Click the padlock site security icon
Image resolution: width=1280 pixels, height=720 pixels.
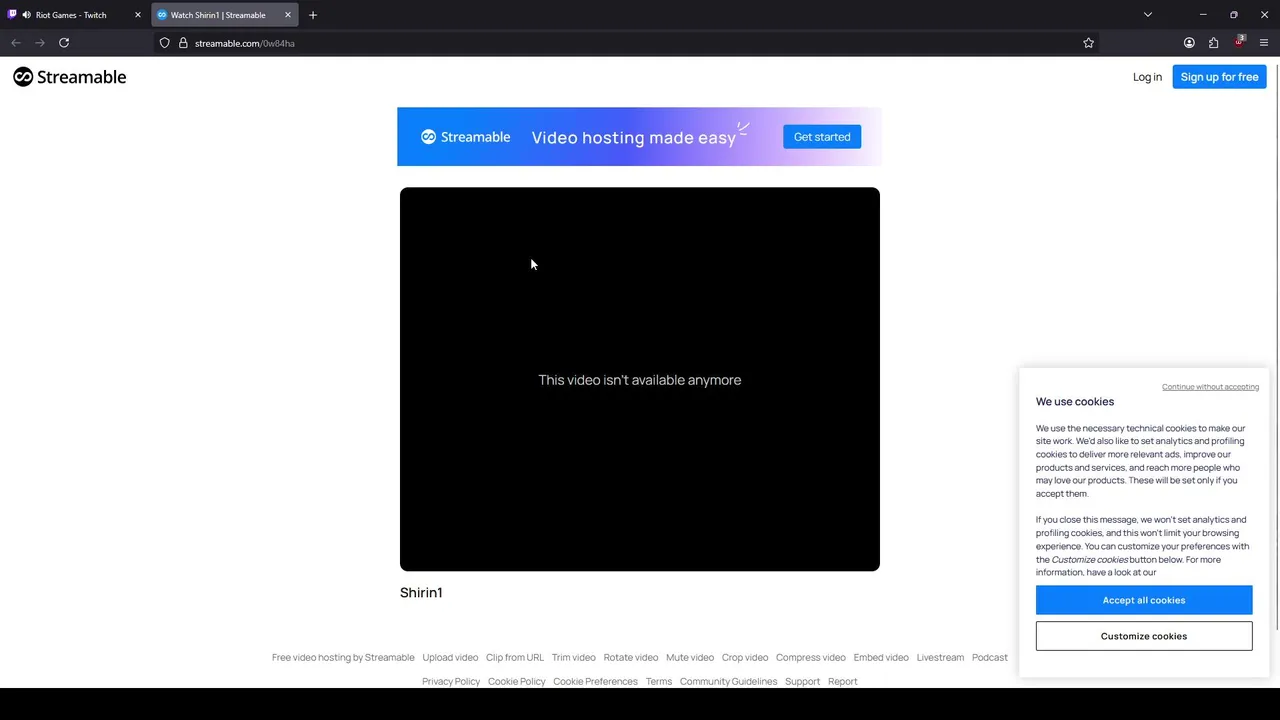(x=183, y=43)
